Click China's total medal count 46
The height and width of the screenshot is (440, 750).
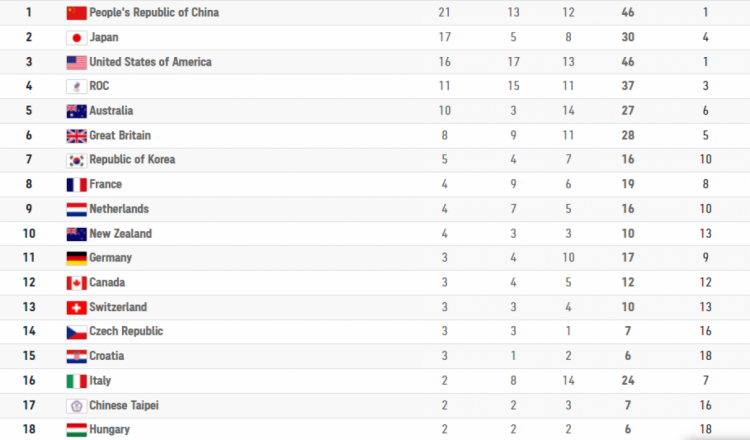point(628,12)
